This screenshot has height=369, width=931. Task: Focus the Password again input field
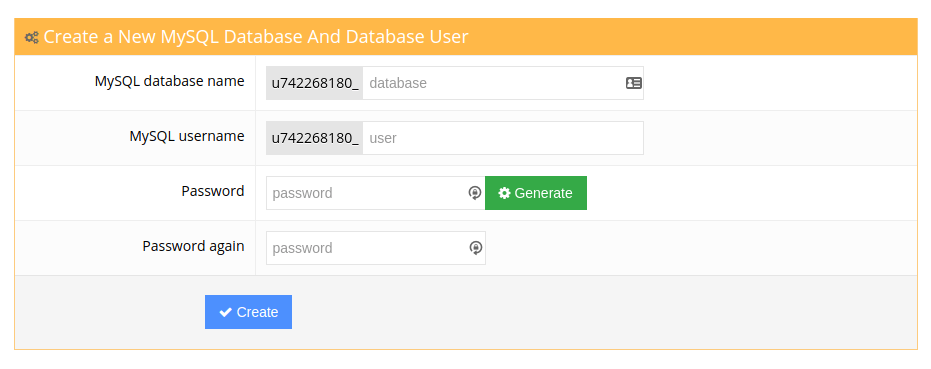375,248
